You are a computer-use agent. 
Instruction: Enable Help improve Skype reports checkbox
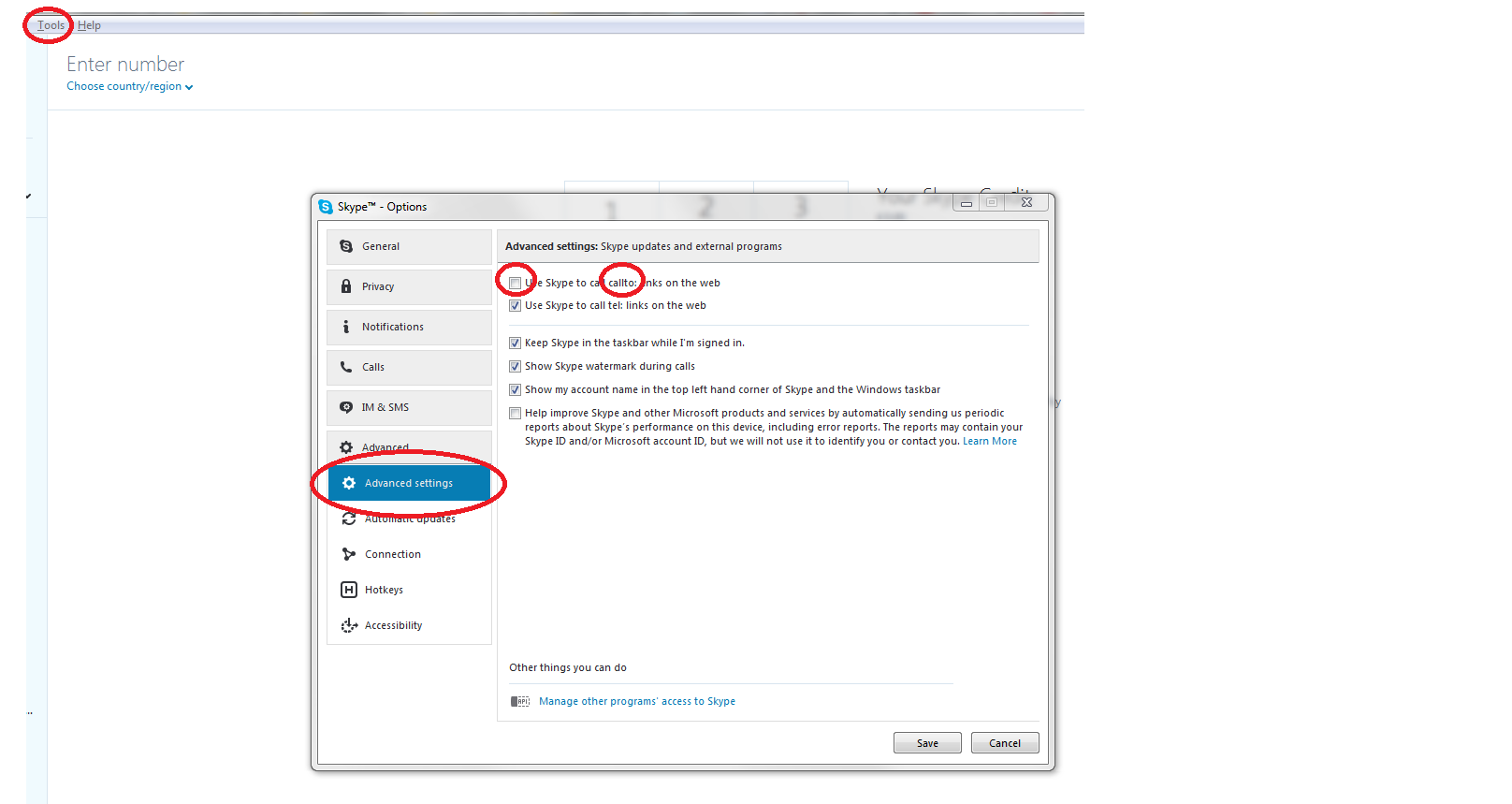point(515,413)
